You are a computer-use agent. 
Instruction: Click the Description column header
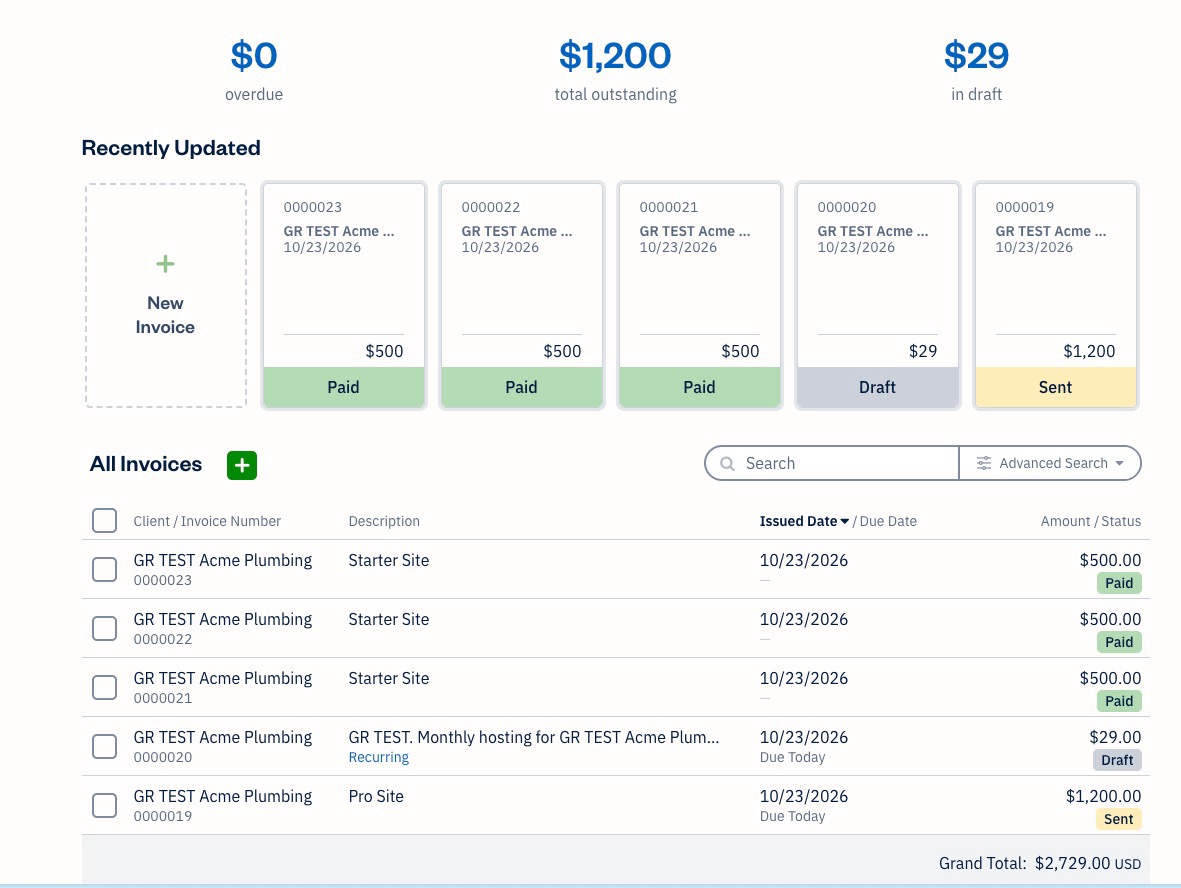pyautogui.click(x=384, y=521)
